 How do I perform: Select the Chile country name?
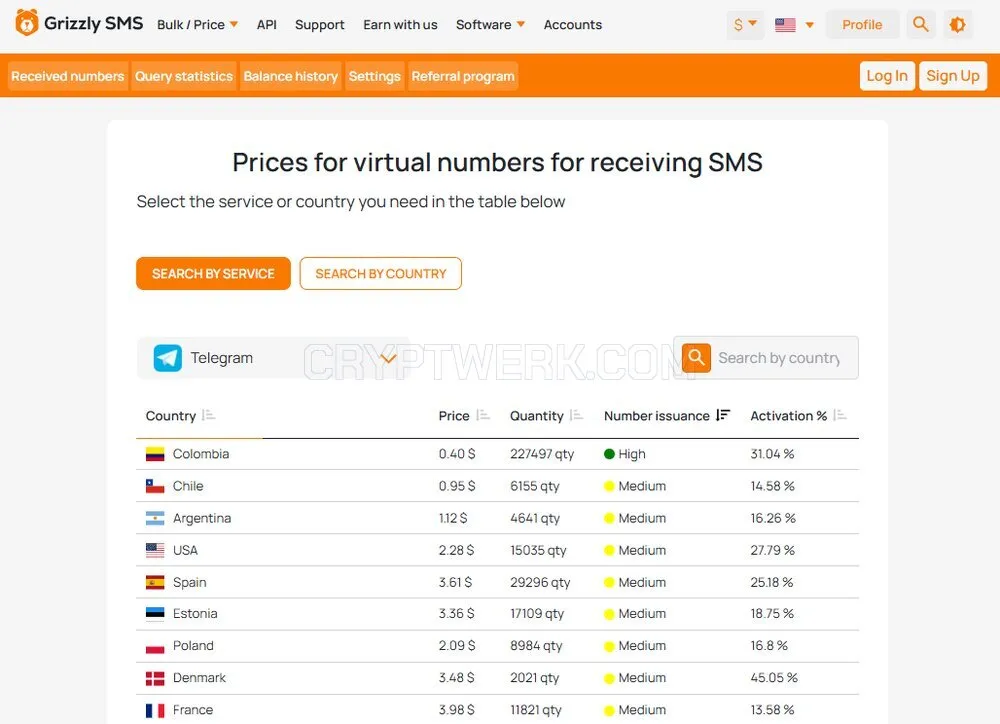click(x=188, y=485)
